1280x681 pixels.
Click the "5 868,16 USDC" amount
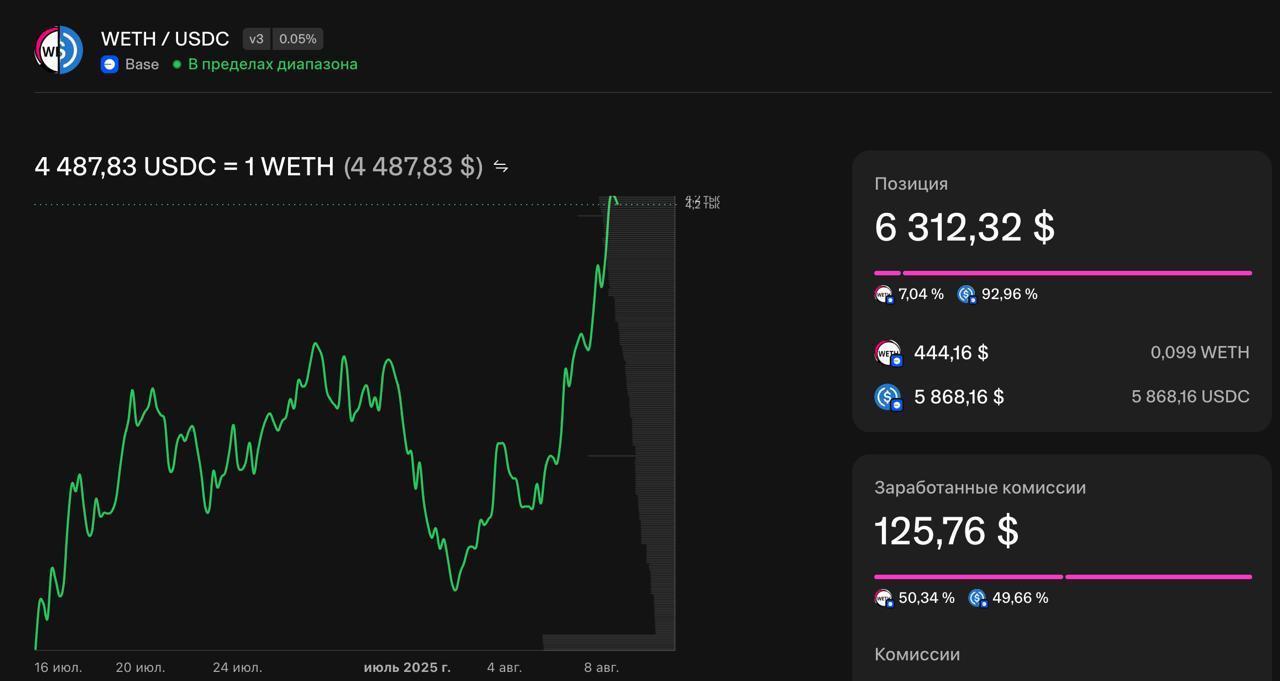click(1190, 397)
